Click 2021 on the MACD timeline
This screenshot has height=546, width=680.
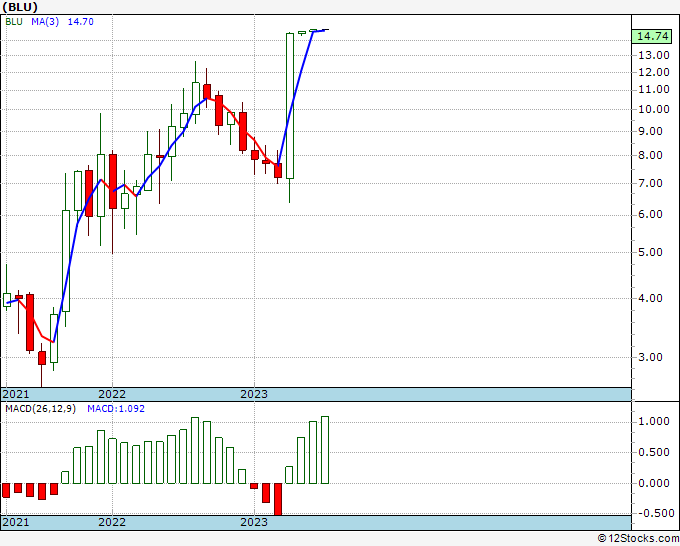click(16, 522)
